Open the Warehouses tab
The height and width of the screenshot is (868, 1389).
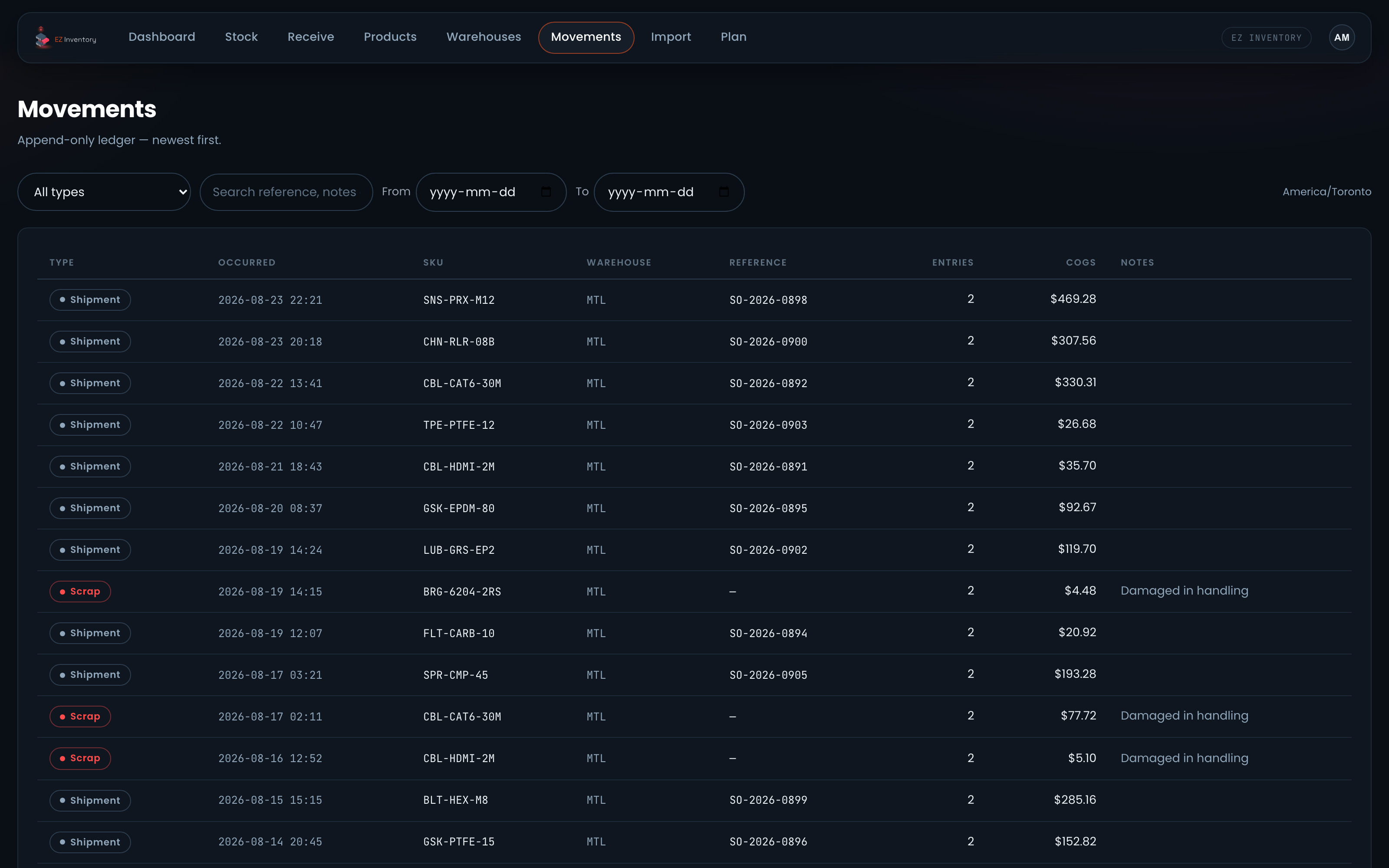(x=484, y=37)
